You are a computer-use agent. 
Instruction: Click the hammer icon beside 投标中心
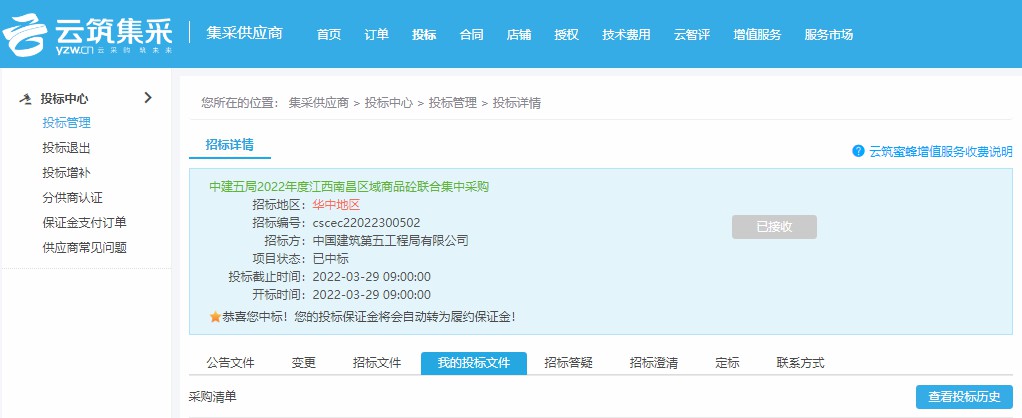click(26, 99)
